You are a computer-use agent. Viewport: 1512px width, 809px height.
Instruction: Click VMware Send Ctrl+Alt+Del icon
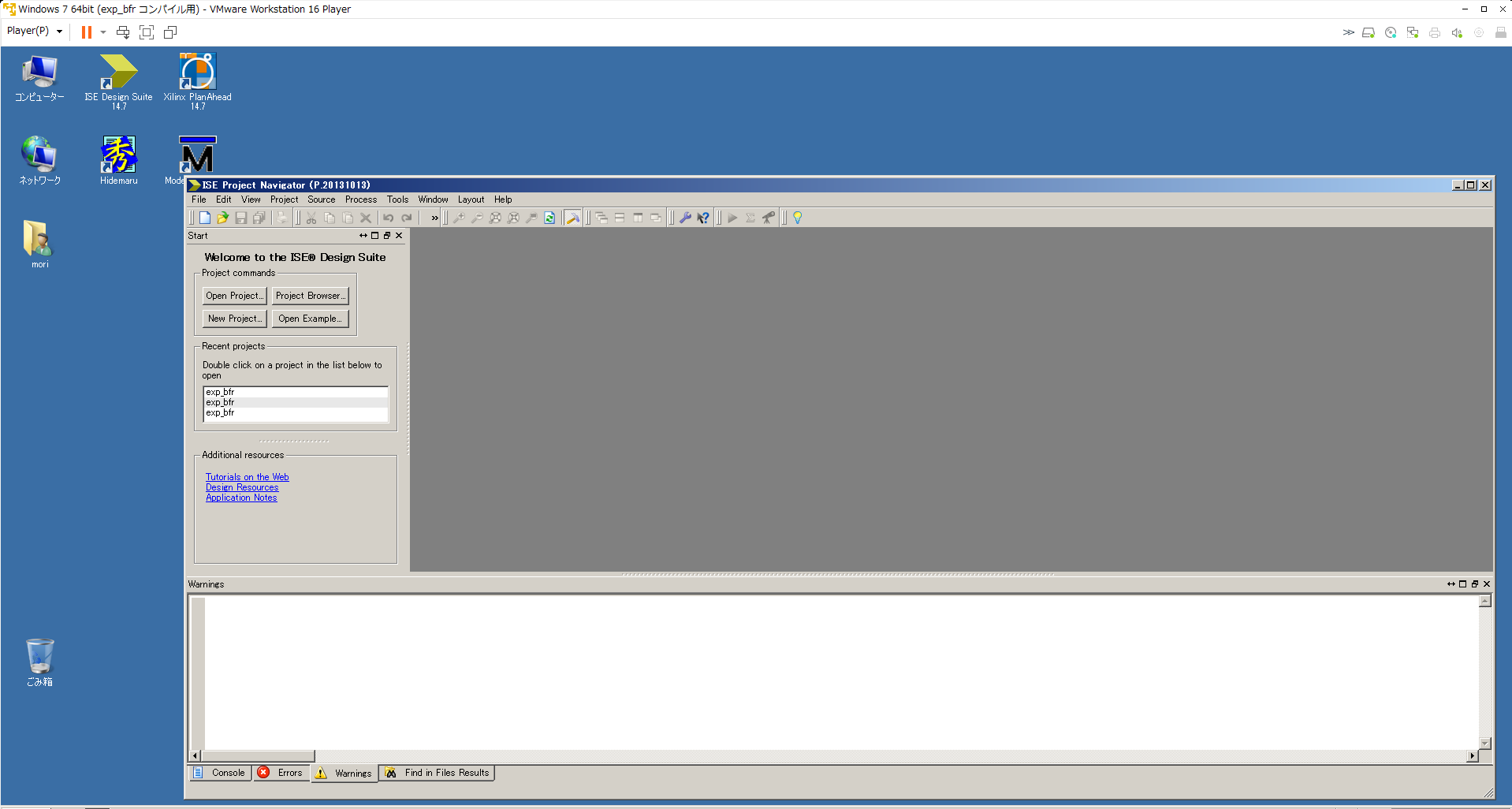pyautogui.click(x=123, y=32)
